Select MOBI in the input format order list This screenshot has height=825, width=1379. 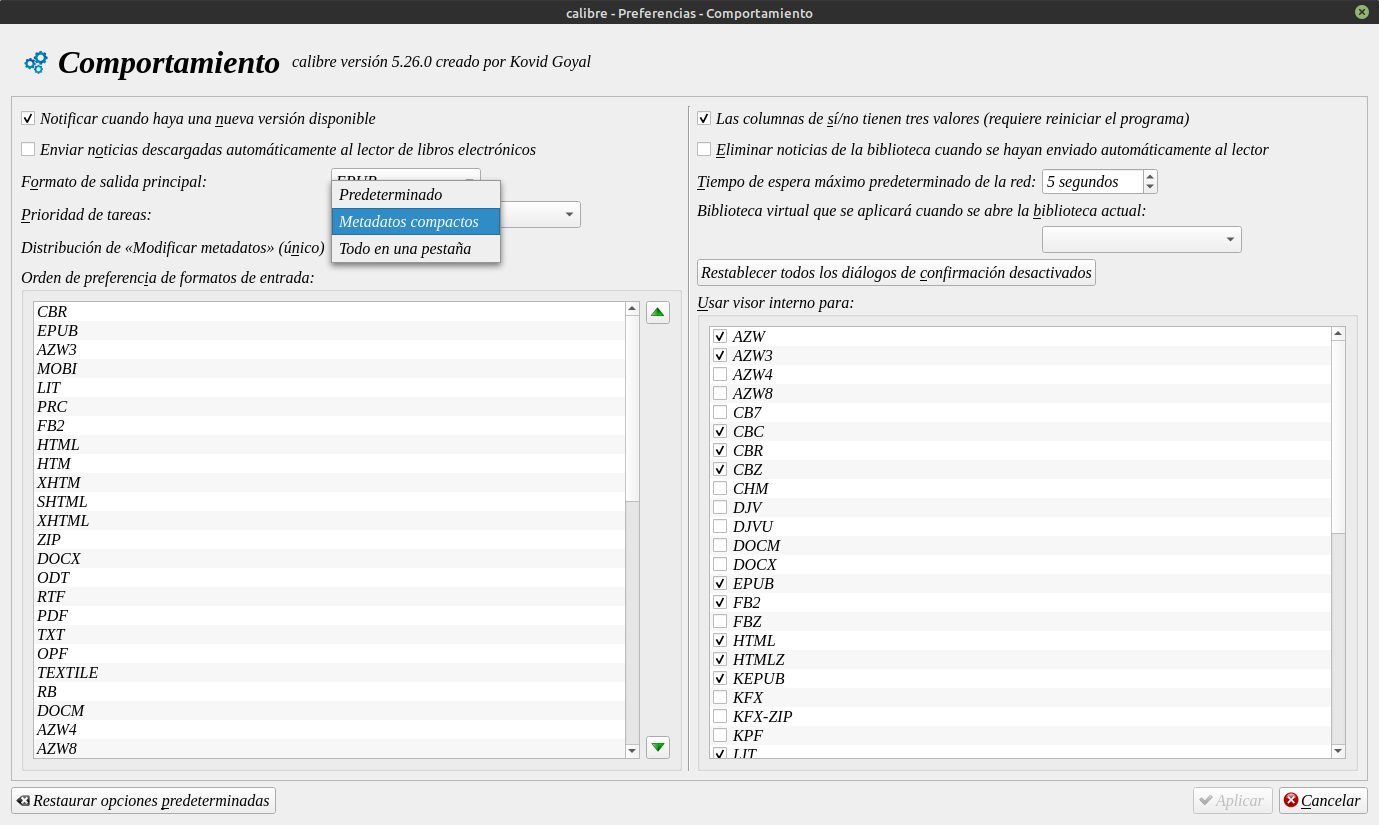tap(329, 369)
